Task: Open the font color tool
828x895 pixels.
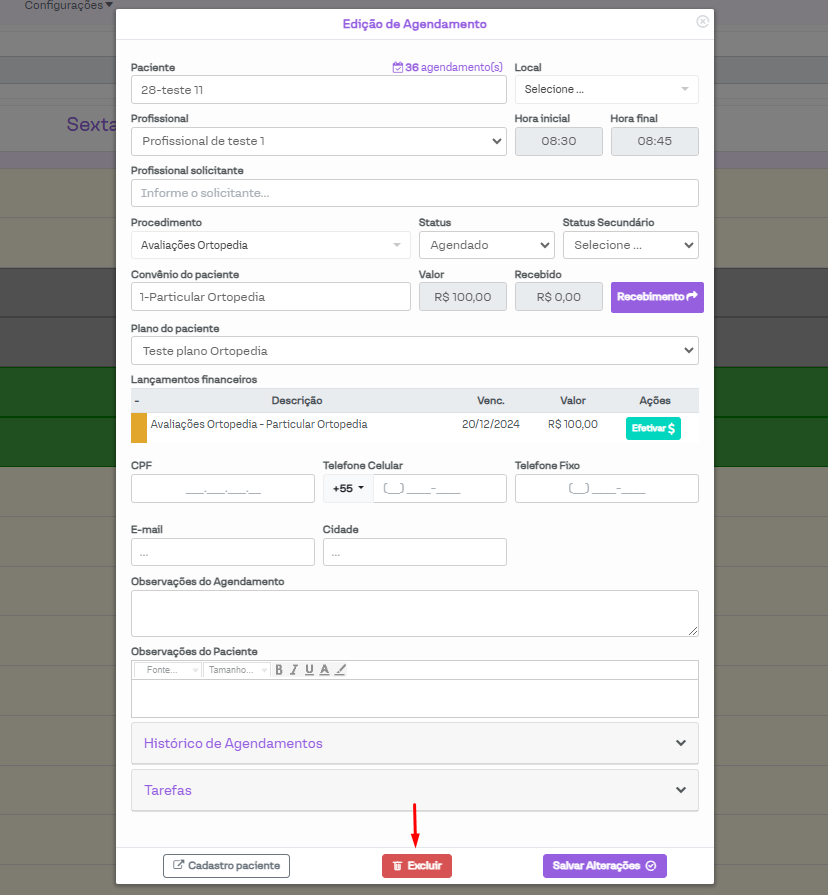Action: [324, 670]
